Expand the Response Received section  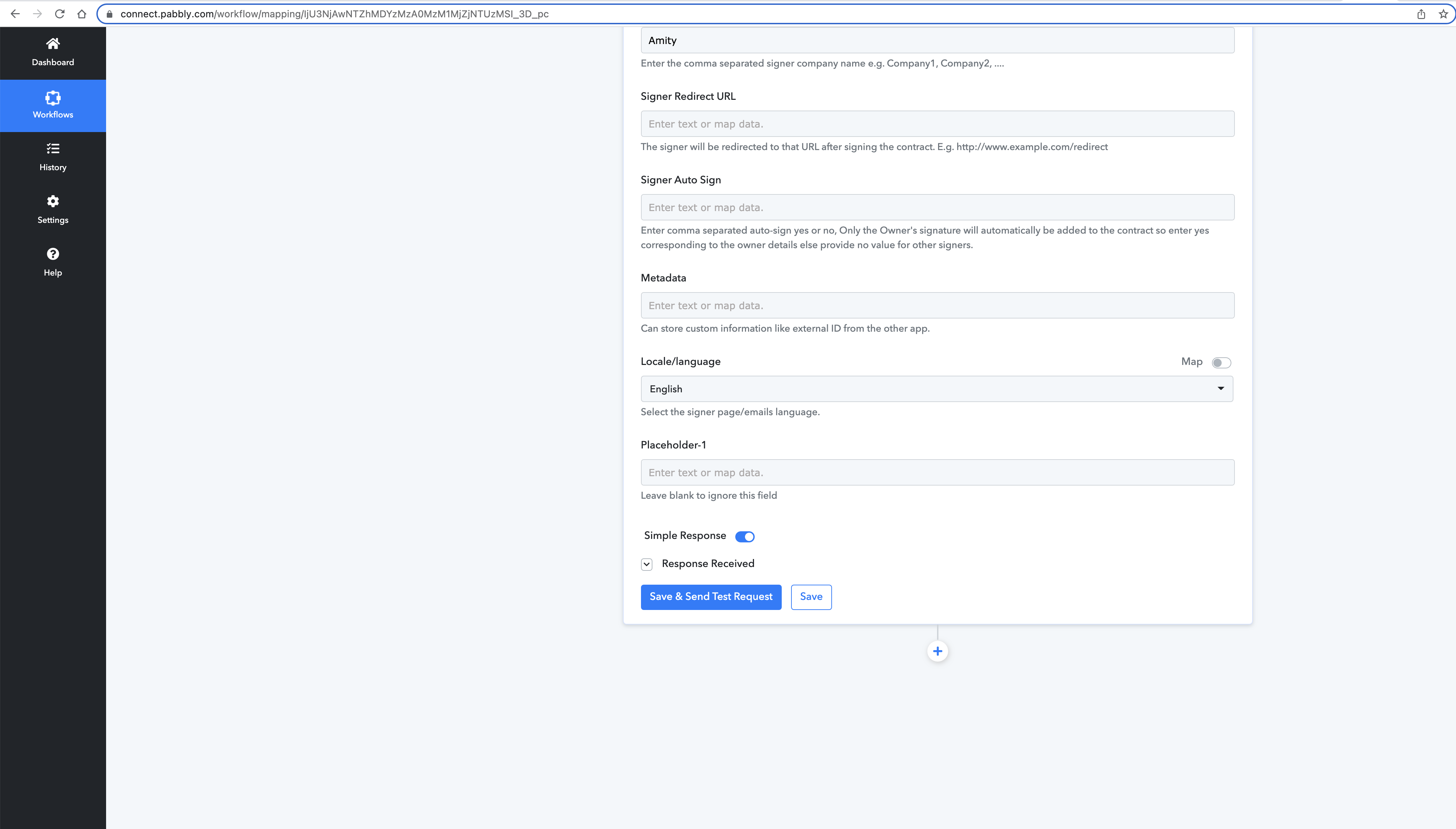tap(646, 564)
